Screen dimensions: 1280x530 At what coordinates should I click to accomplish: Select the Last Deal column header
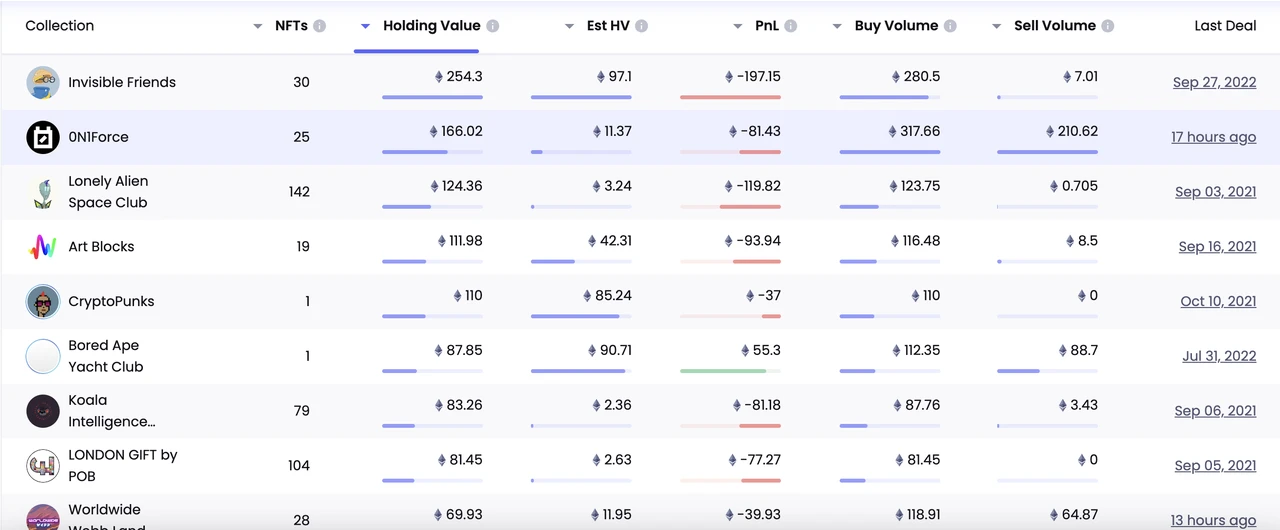1225,26
